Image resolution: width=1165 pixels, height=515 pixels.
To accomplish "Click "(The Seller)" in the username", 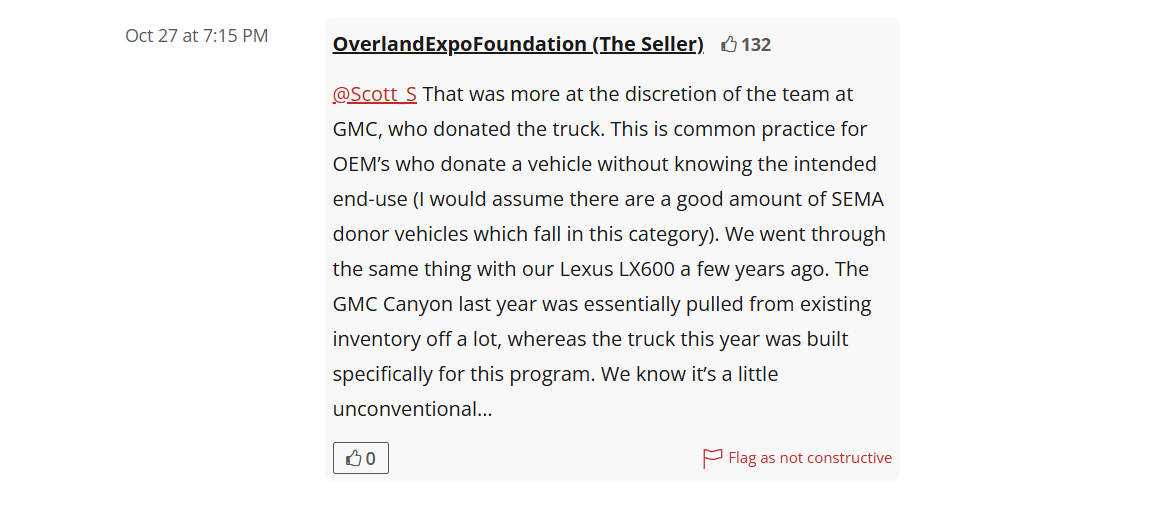I will point(648,44).
